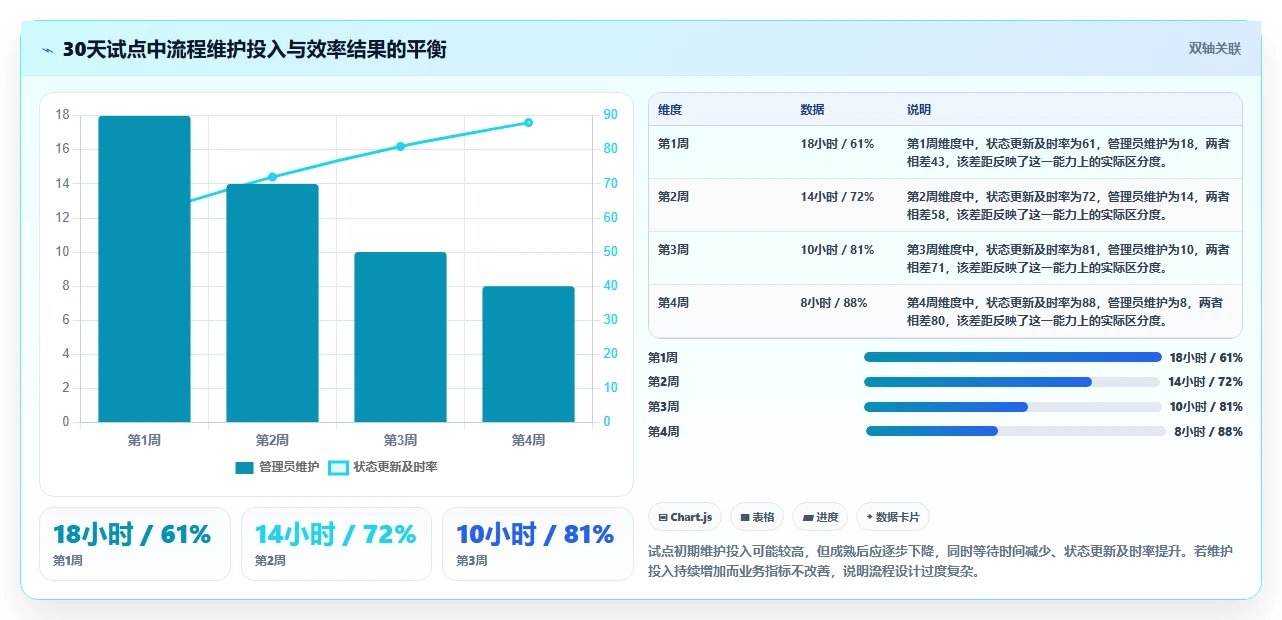Screen dimensions: 1282x620
Task: Open the 18小时 / 61% data card
Action: pos(135,544)
